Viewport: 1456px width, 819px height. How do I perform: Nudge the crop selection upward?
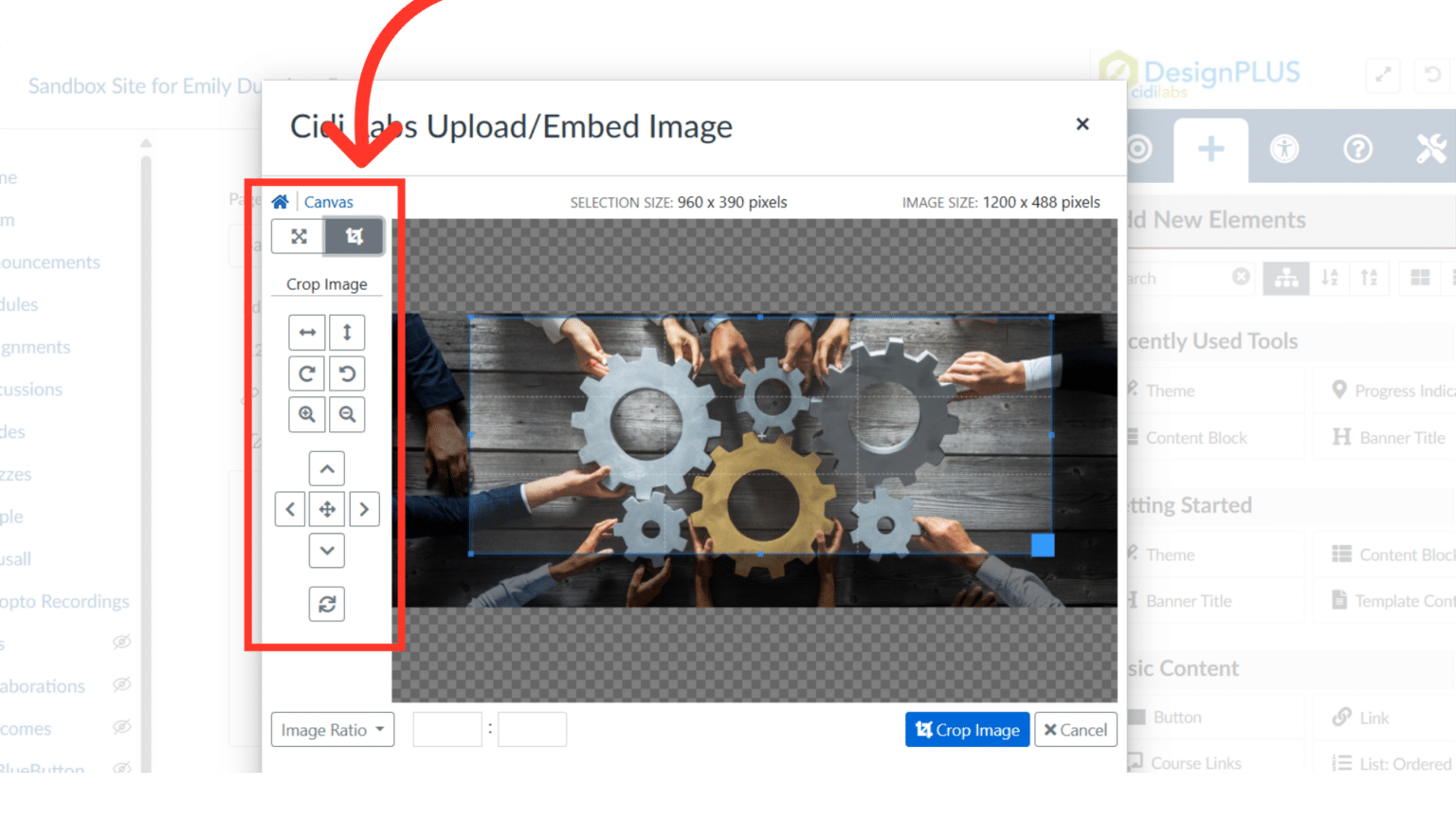click(x=326, y=467)
